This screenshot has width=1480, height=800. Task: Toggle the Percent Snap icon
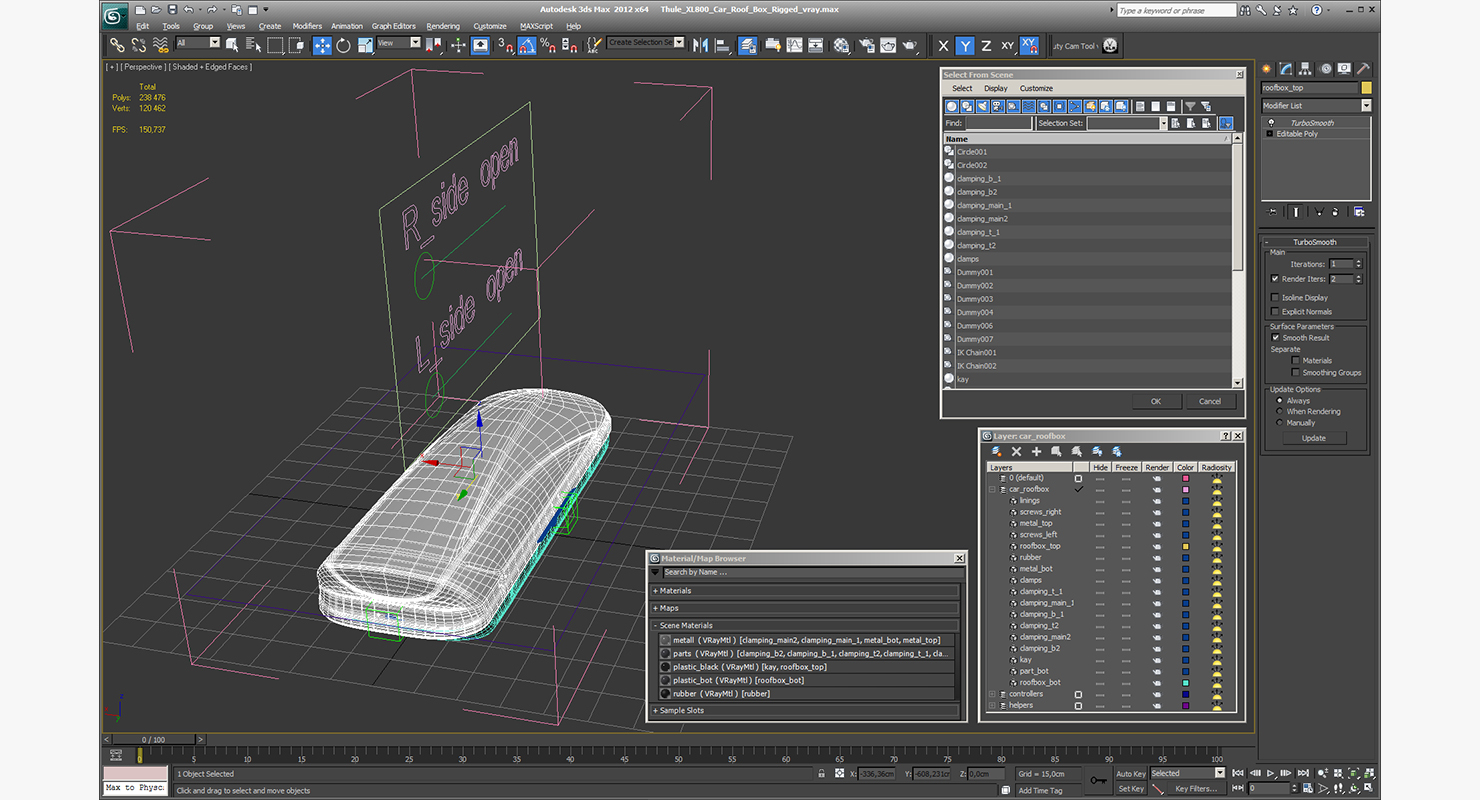point(548,45)
